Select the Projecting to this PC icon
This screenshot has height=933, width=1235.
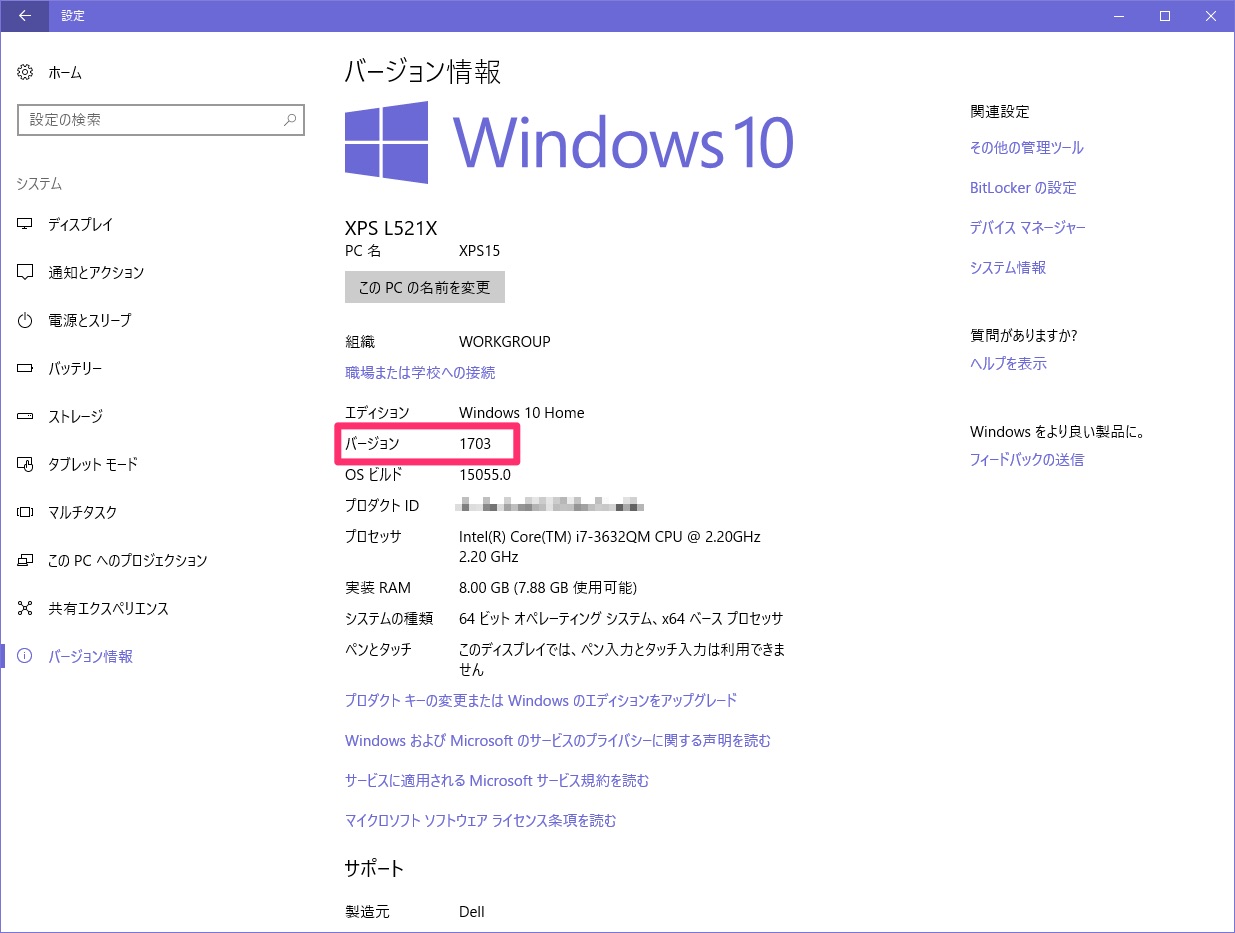26,561
